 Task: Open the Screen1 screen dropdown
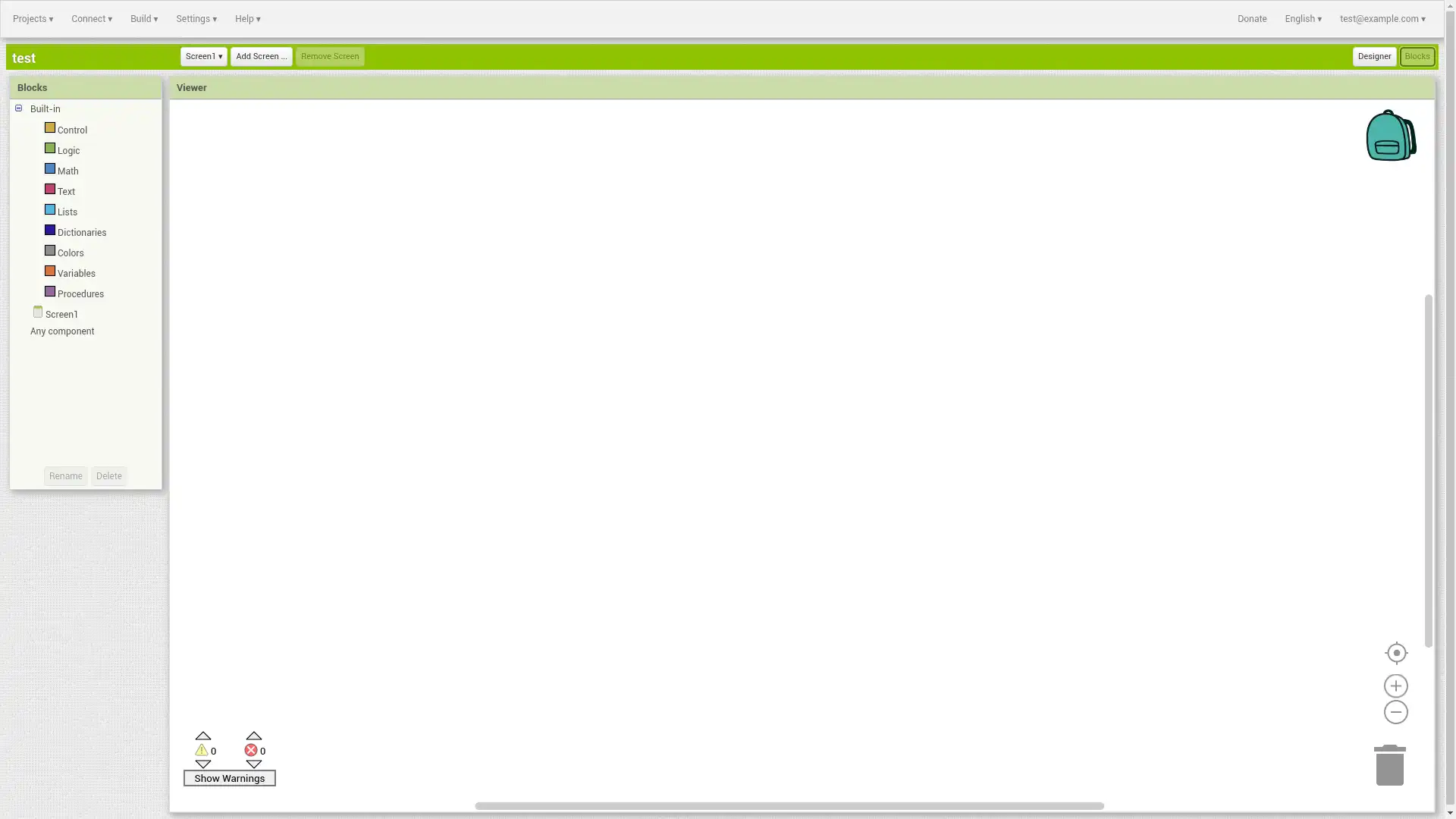pos(203,56)
